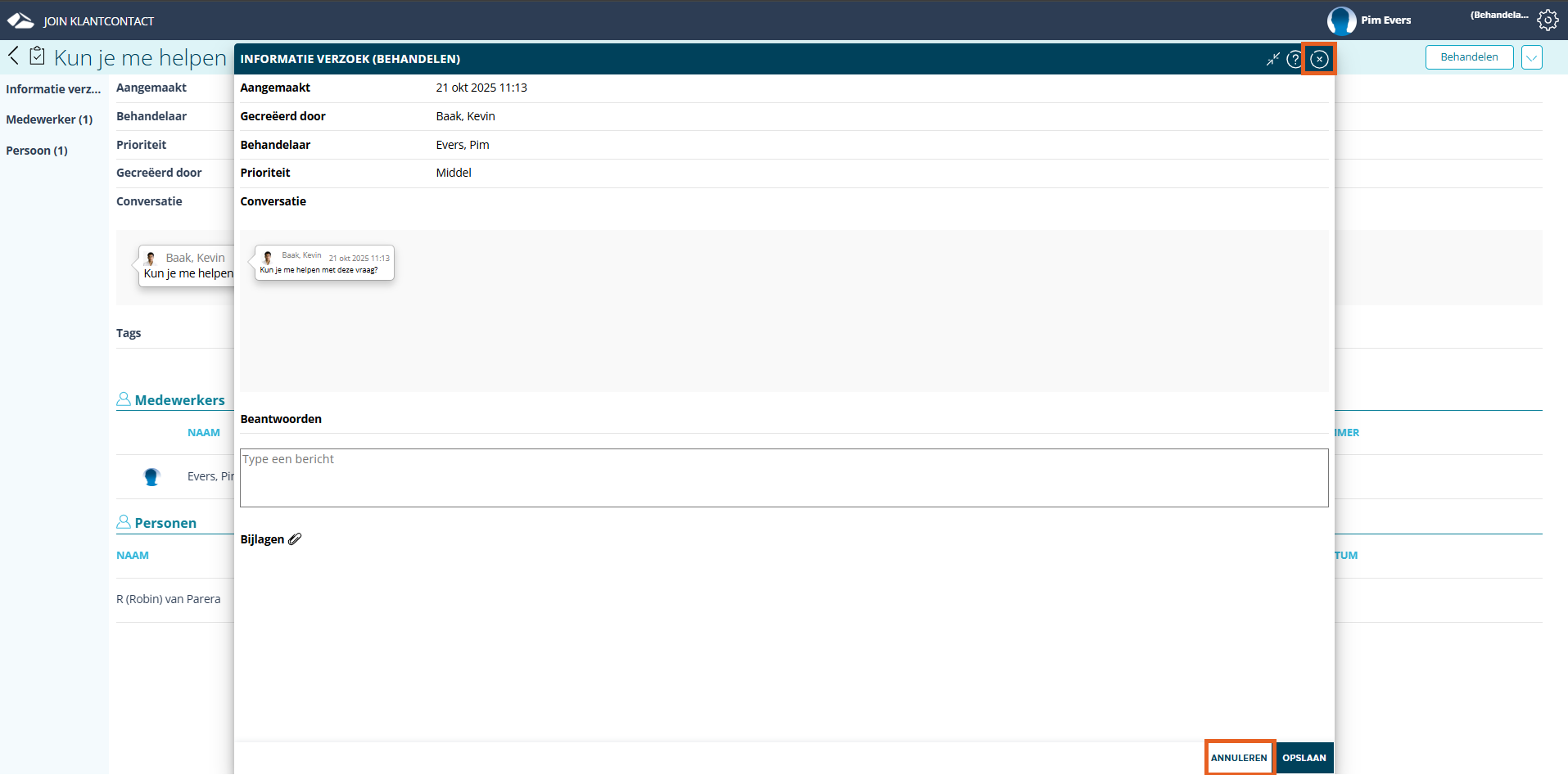This screenshot has width=1568, height=775.
Task: Select the Informatie verz... sidebar item
Action: pyautogui.click(x=53, y=89)
